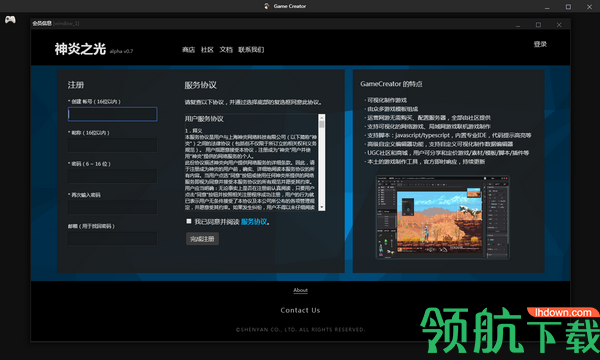Minimize the inner 会员信息 window
Viewport: 600px width, 360px height.
point(518,25)
